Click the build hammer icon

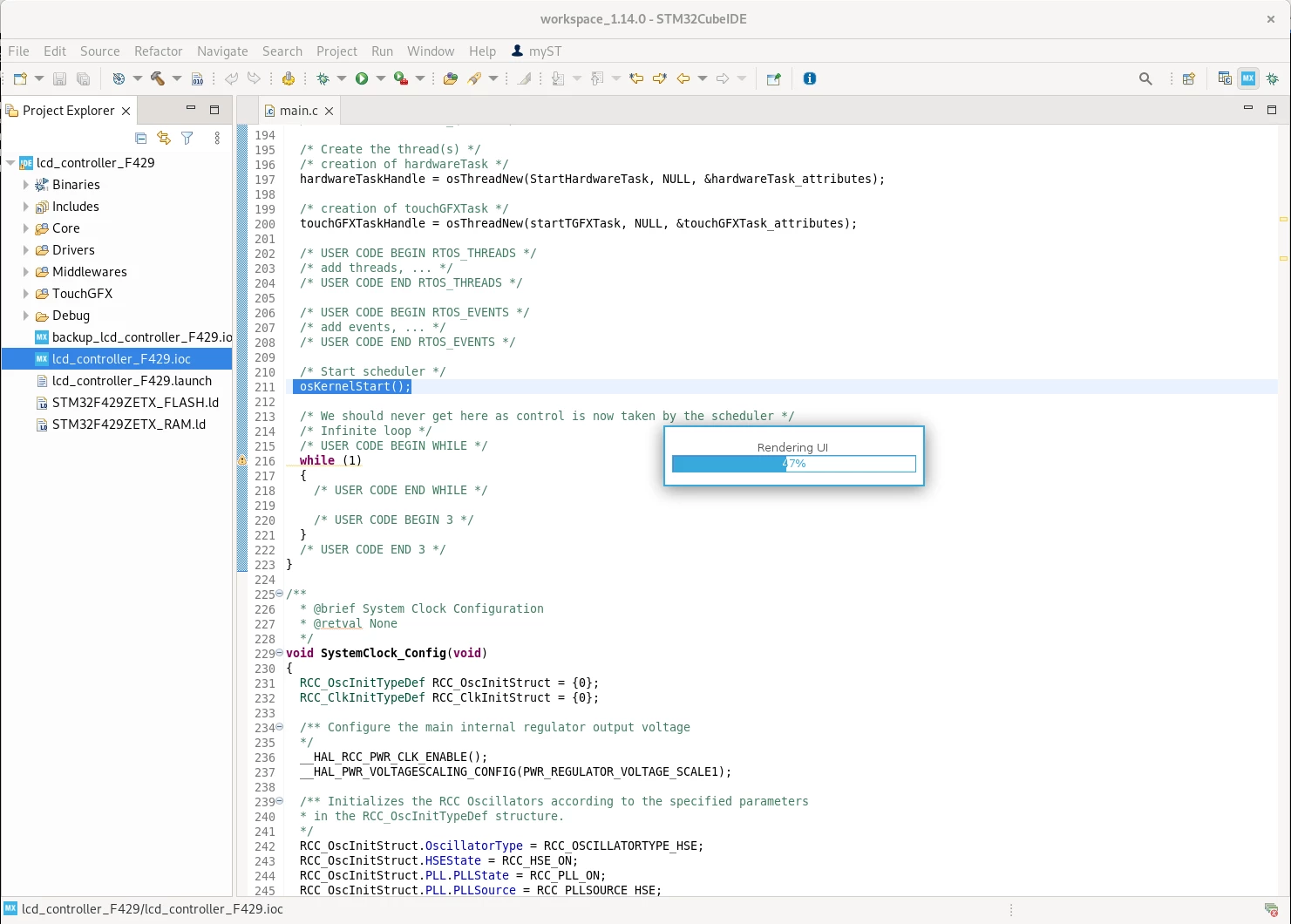pos(158,78)
